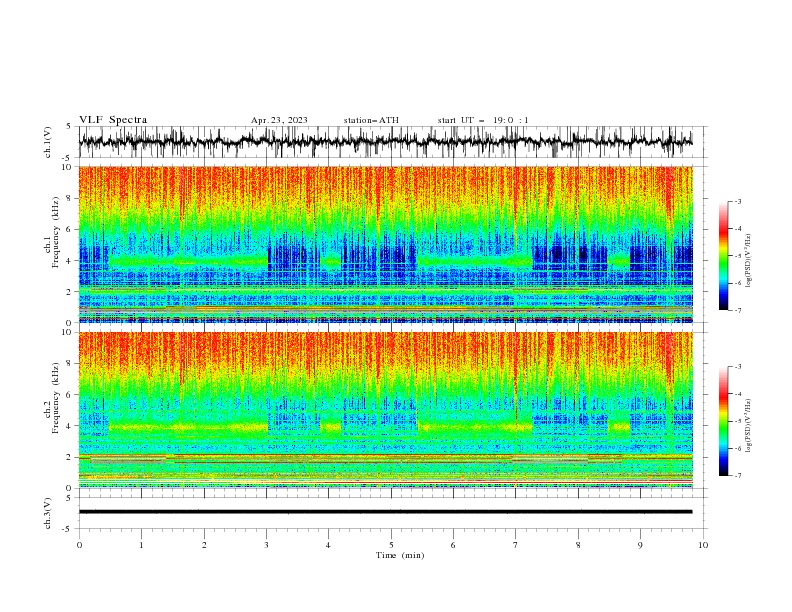Click the ch.1 "Frequency (kHz)" axis label

tap(56, 230)
